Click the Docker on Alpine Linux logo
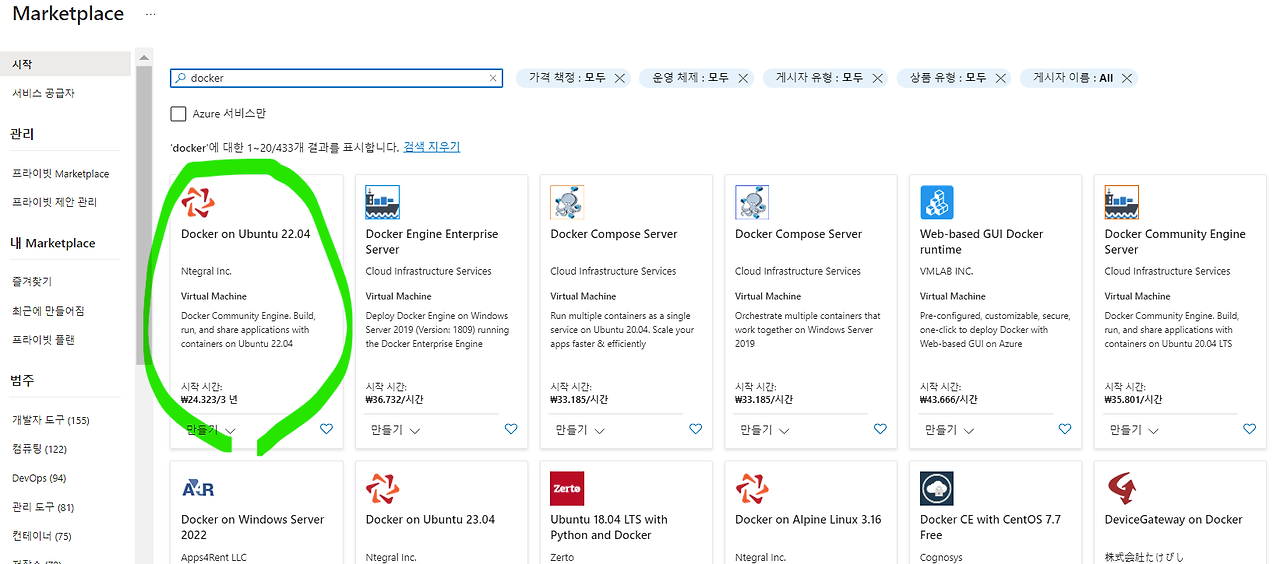1280x564 pixels. pyautogui.click(x=752, y=488)
